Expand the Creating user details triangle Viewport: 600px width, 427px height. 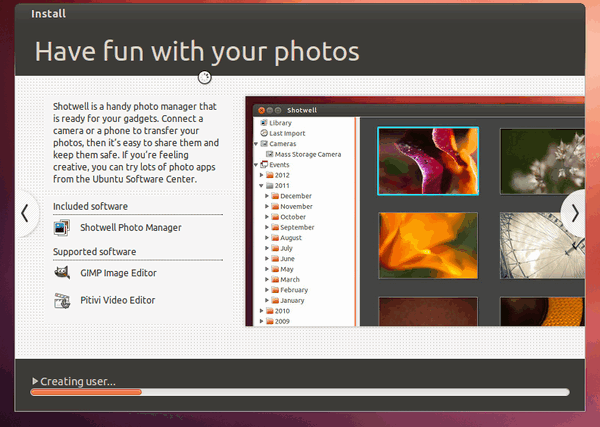[35, 381]
